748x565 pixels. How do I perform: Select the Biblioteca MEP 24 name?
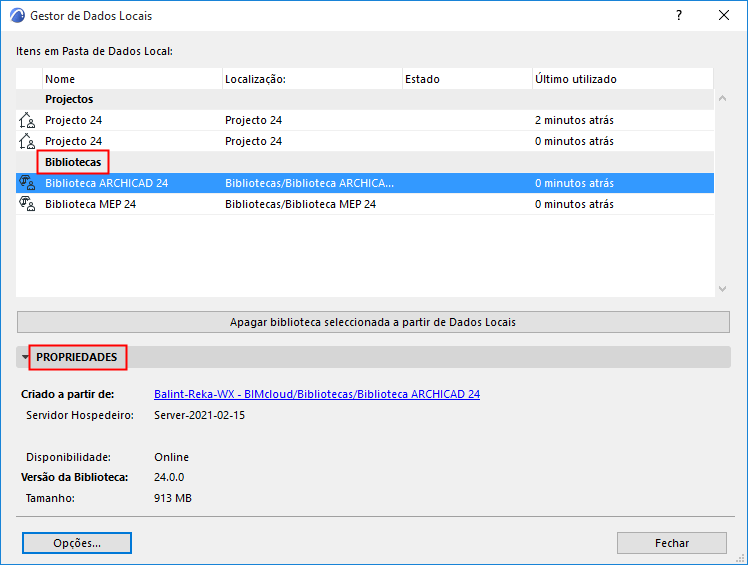click(91, 204)
